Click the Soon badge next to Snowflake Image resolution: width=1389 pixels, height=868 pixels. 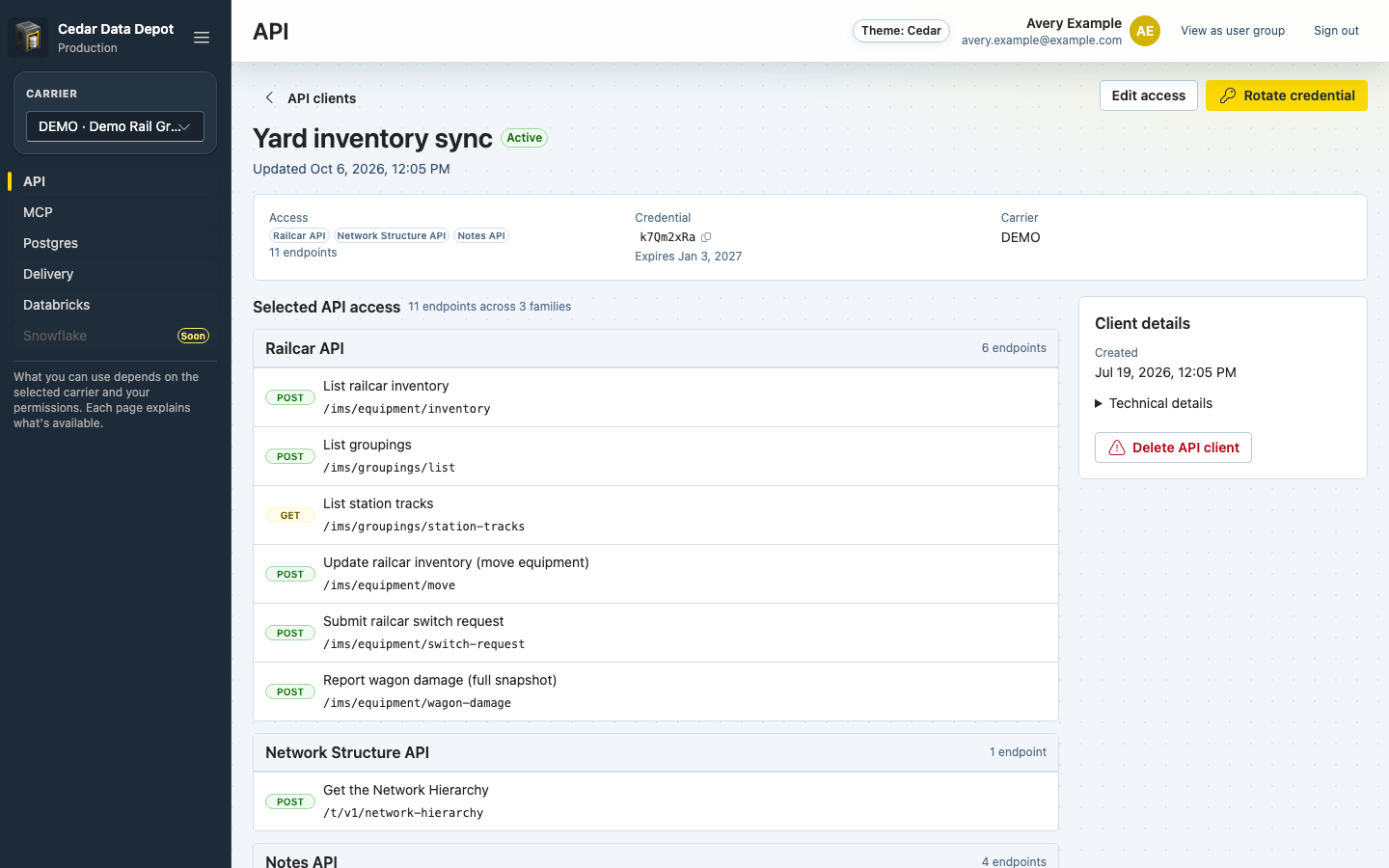[x=193, y=337]
